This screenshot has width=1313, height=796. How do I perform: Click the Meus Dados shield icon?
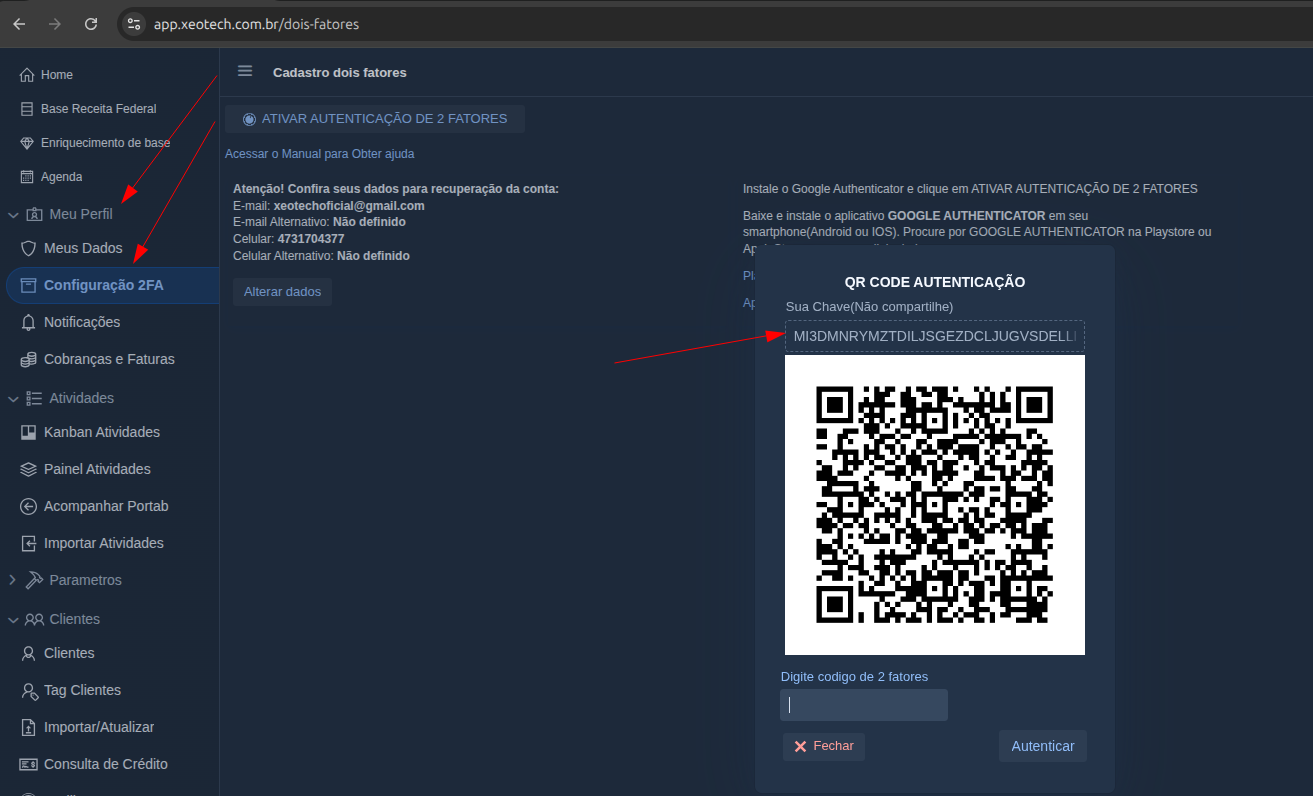28,248
